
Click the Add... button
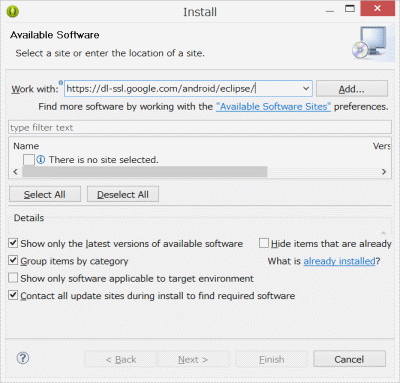click(x=352, y=89)
